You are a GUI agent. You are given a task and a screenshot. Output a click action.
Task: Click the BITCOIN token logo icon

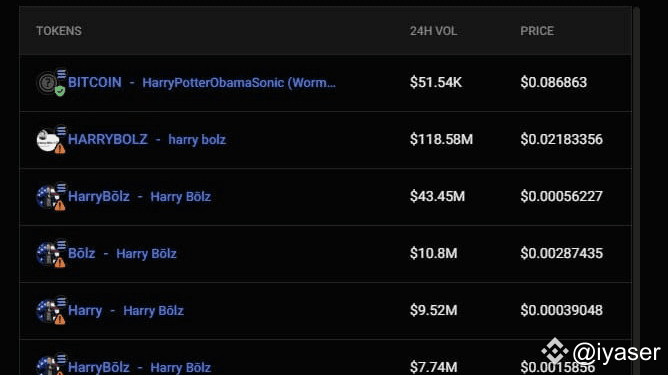[47, 83]
